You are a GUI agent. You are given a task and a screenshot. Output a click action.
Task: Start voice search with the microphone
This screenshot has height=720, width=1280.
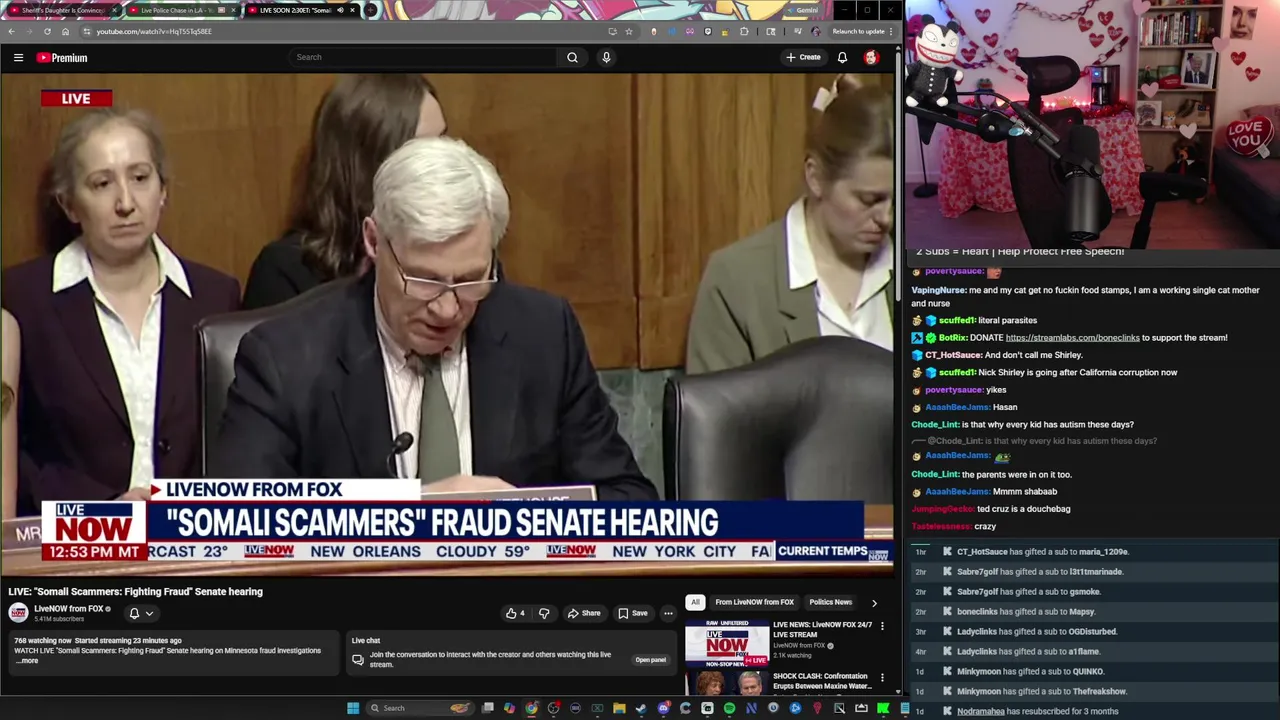pos(606,57)
